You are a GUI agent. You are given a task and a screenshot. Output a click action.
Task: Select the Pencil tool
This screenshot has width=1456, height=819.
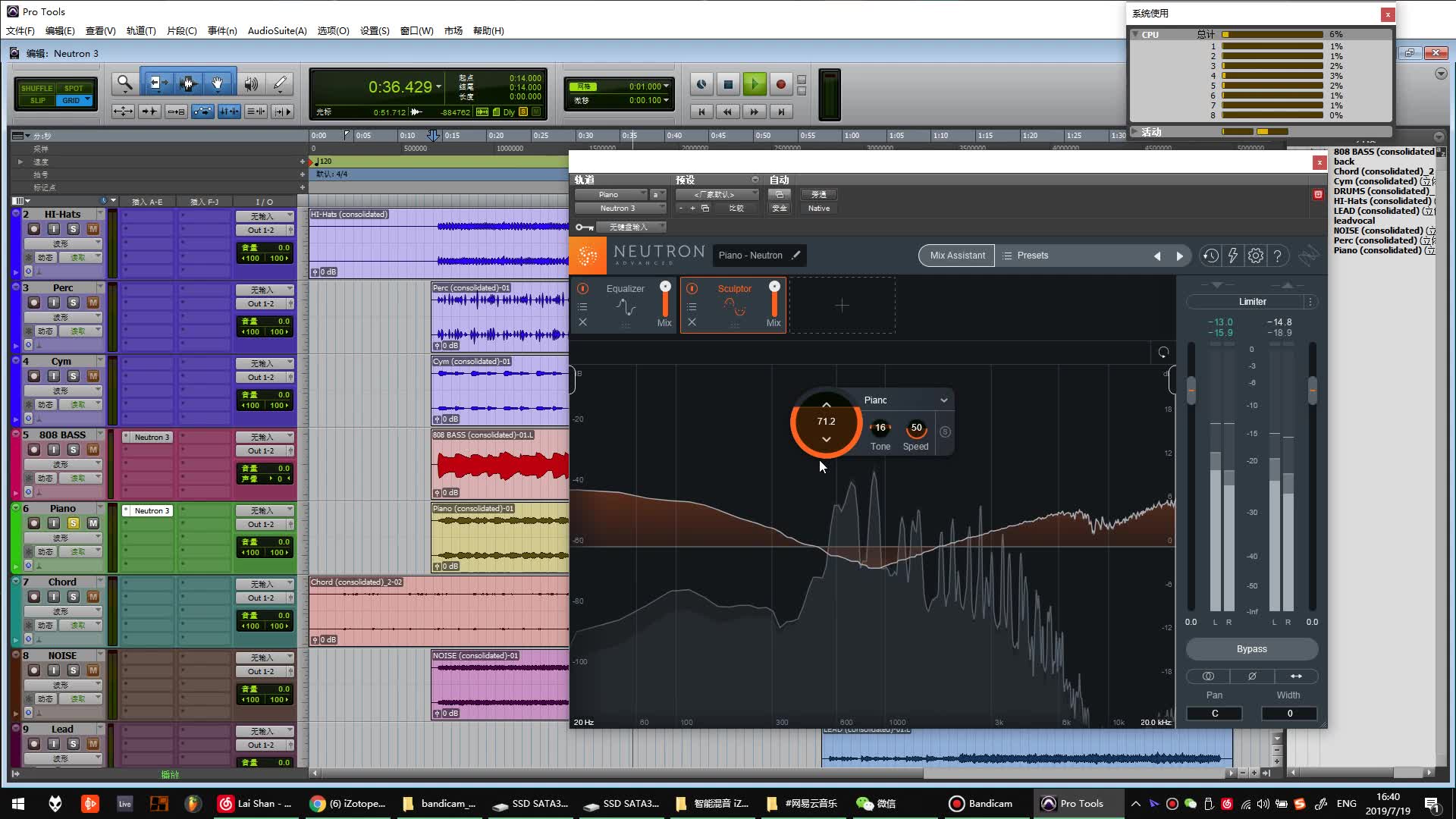(280, 83)
